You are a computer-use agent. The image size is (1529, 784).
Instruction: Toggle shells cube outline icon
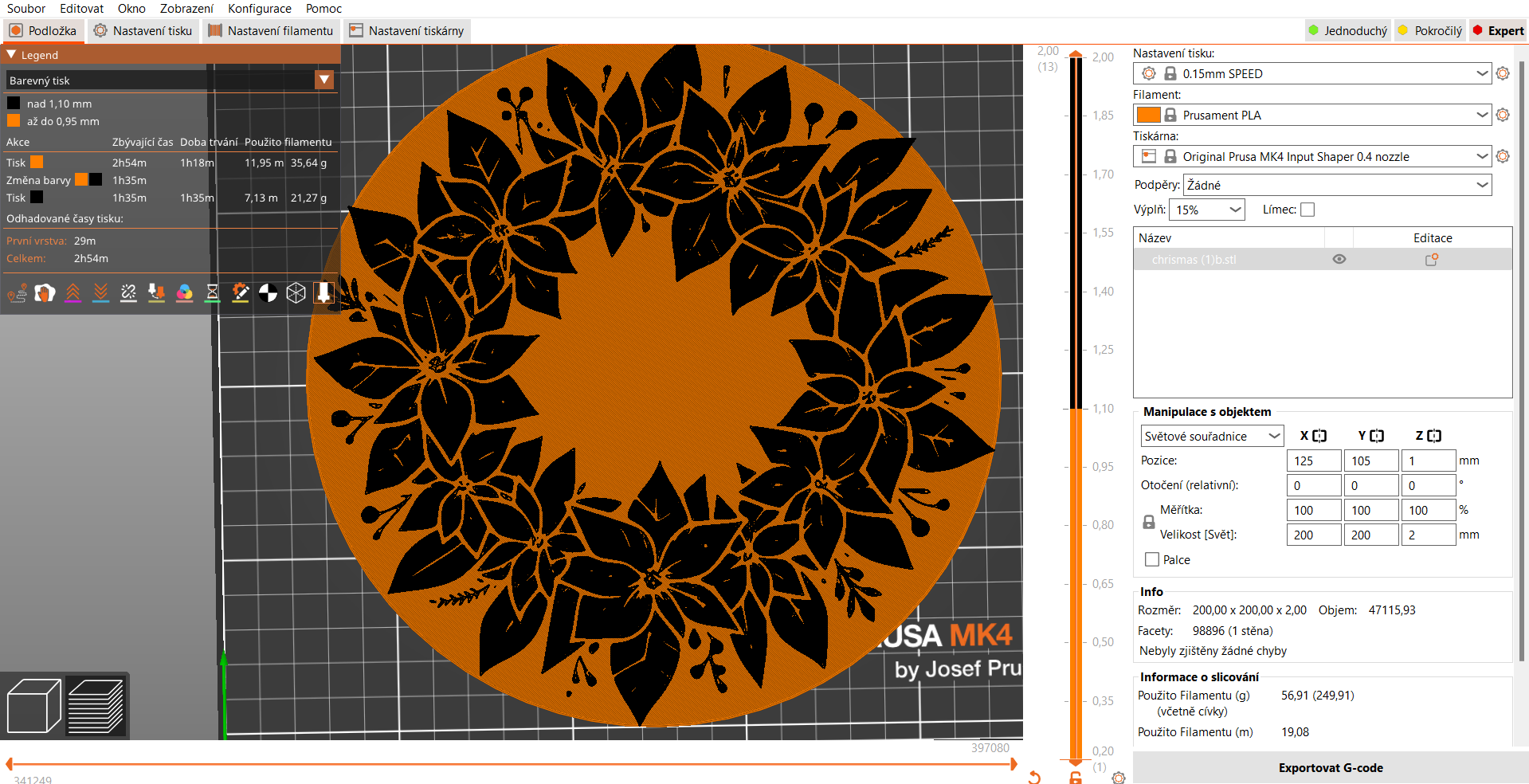point(296,293)
